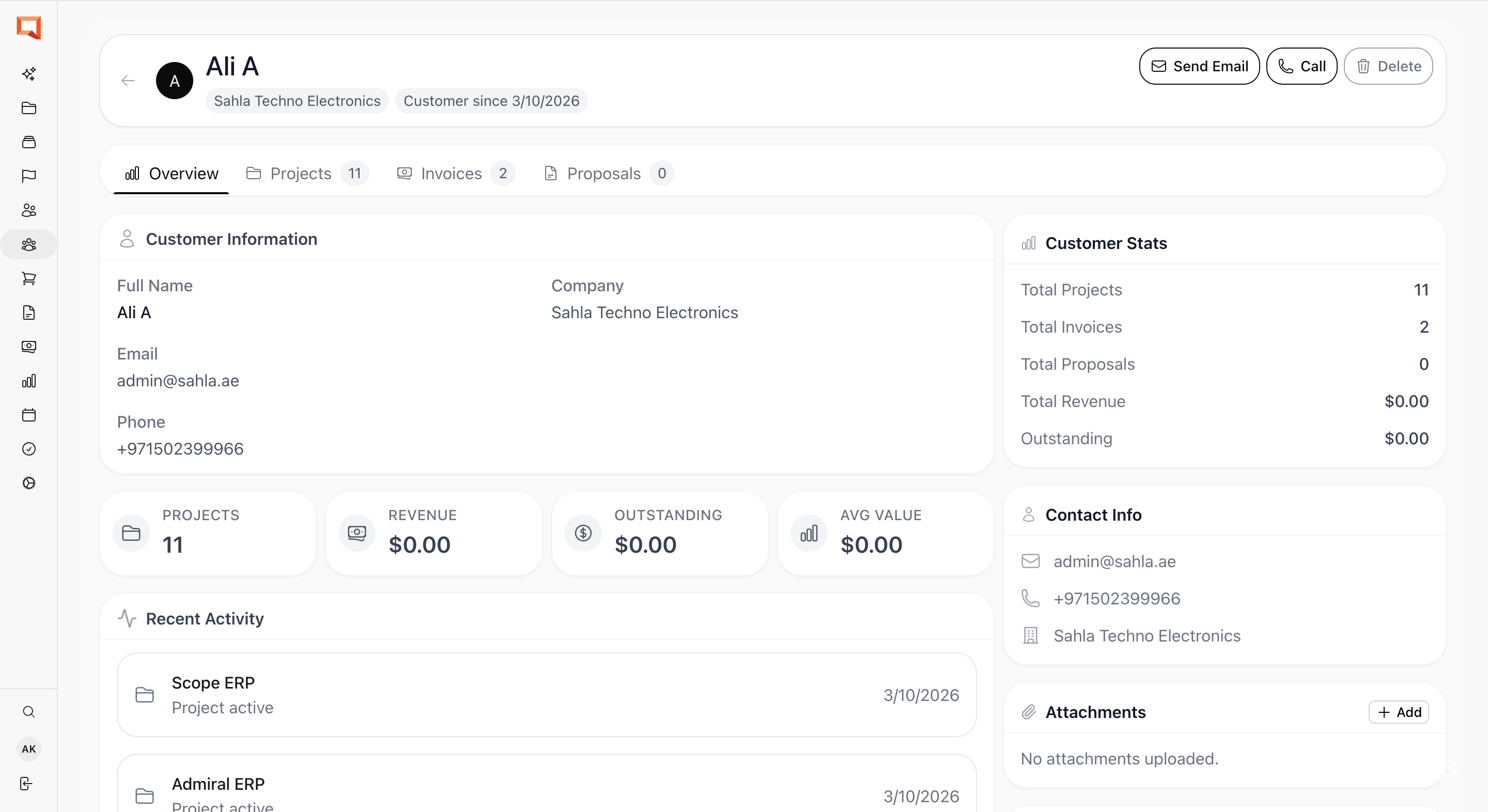Open the AI assistant sparkles icon
1488x812 pixels.
(x=29, y=74)
